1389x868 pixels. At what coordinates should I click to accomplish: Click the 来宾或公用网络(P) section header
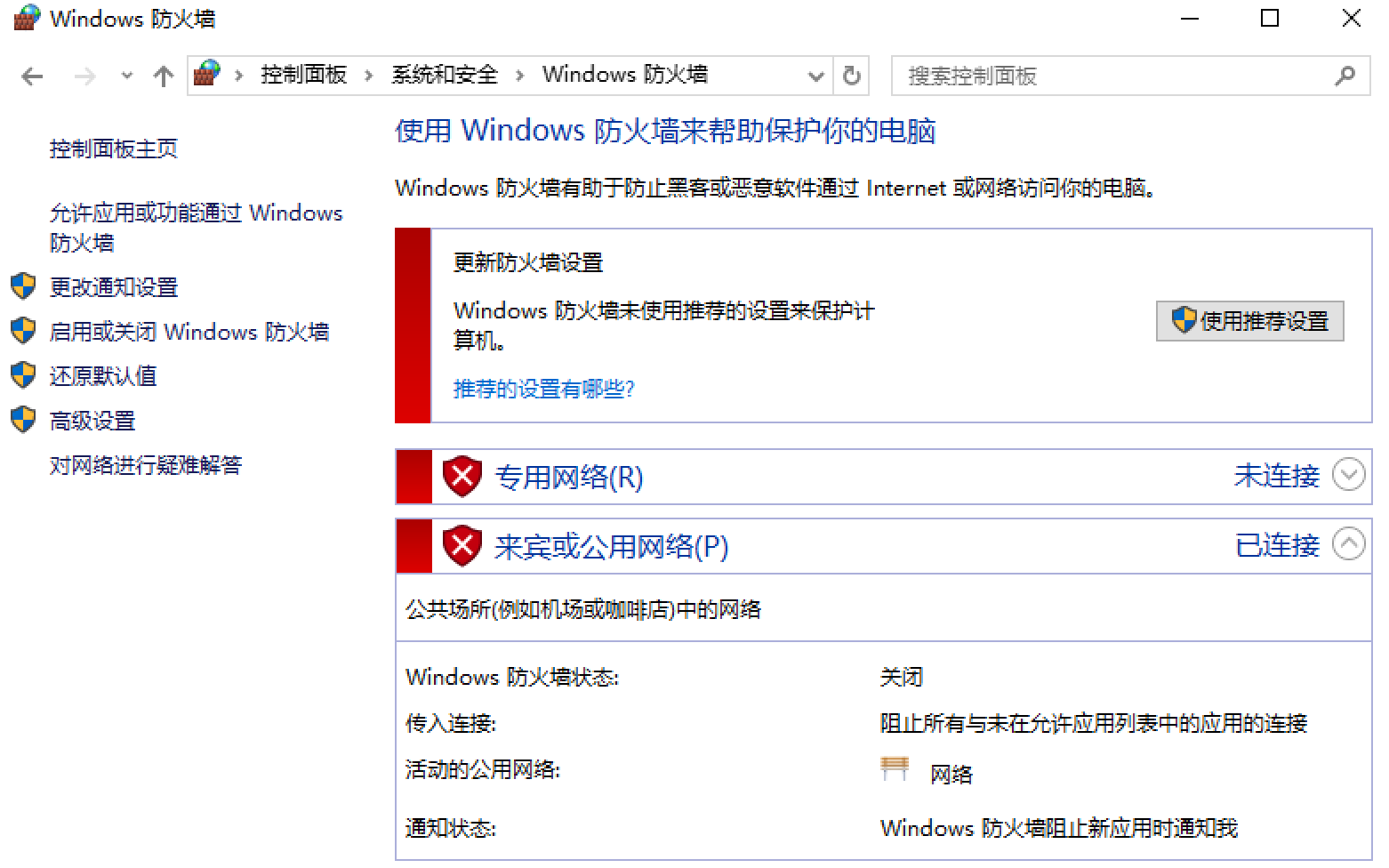611,546
